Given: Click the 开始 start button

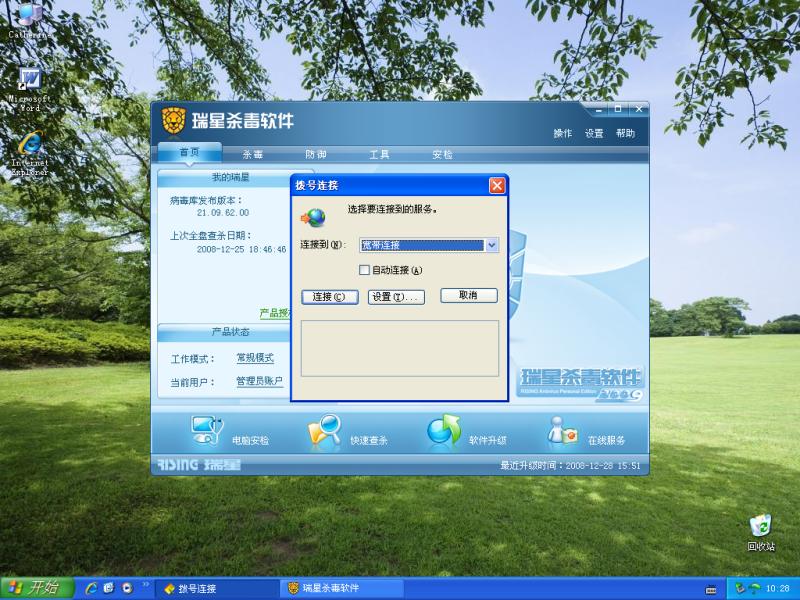Looking at the screenshot, I should pyautogui.click(x=37, y=588).
